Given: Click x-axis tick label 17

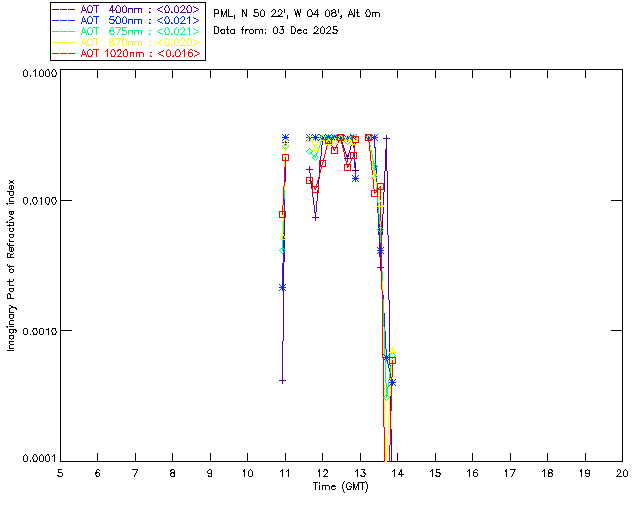Looking at the screenshot, I should (x=510, y=473).
